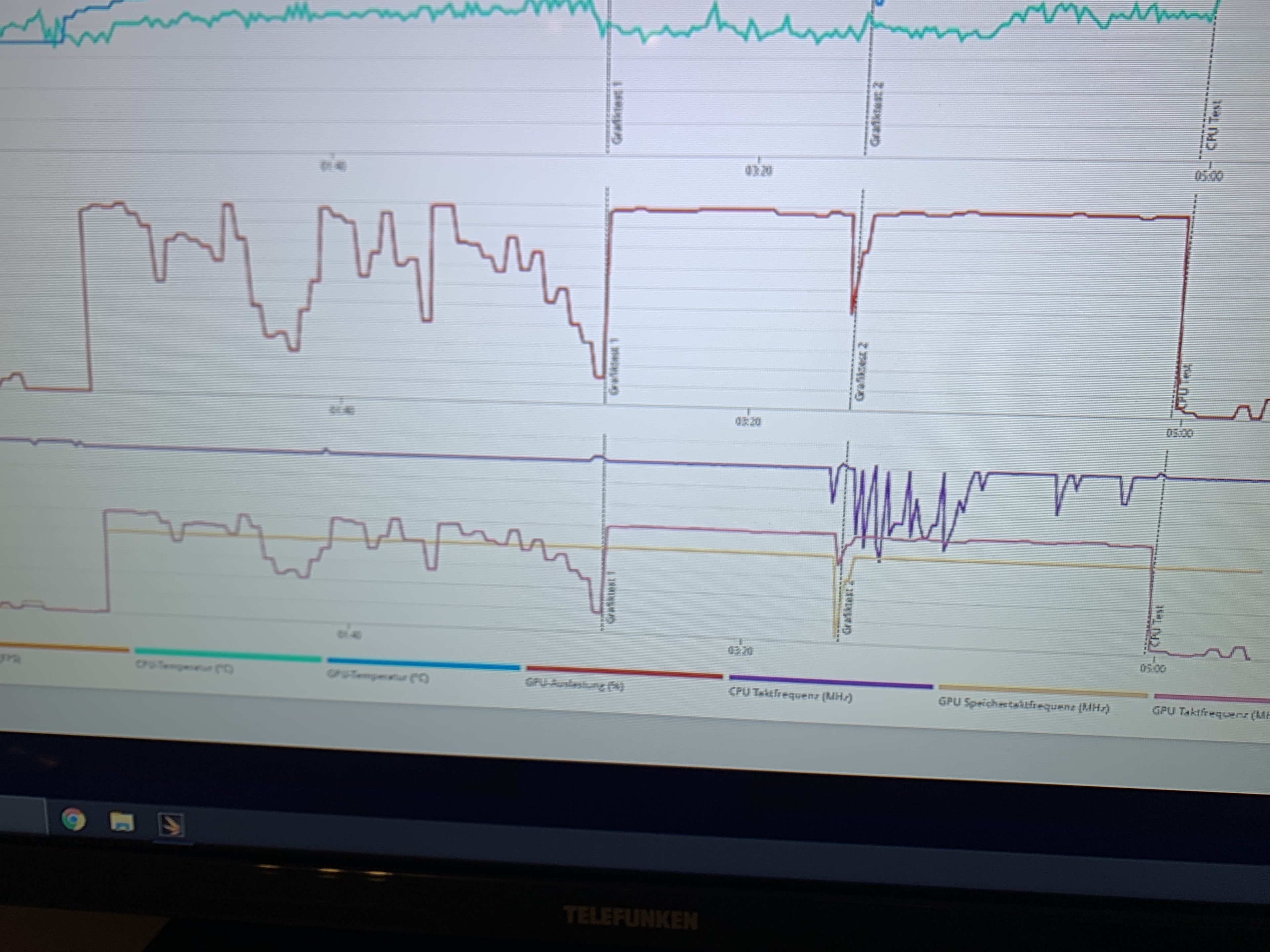Image resolution: width=1270 pixels, height=952 pixels.
Task: Click the red GPU-Auslastung color bar
Action: tap(624, 672)
